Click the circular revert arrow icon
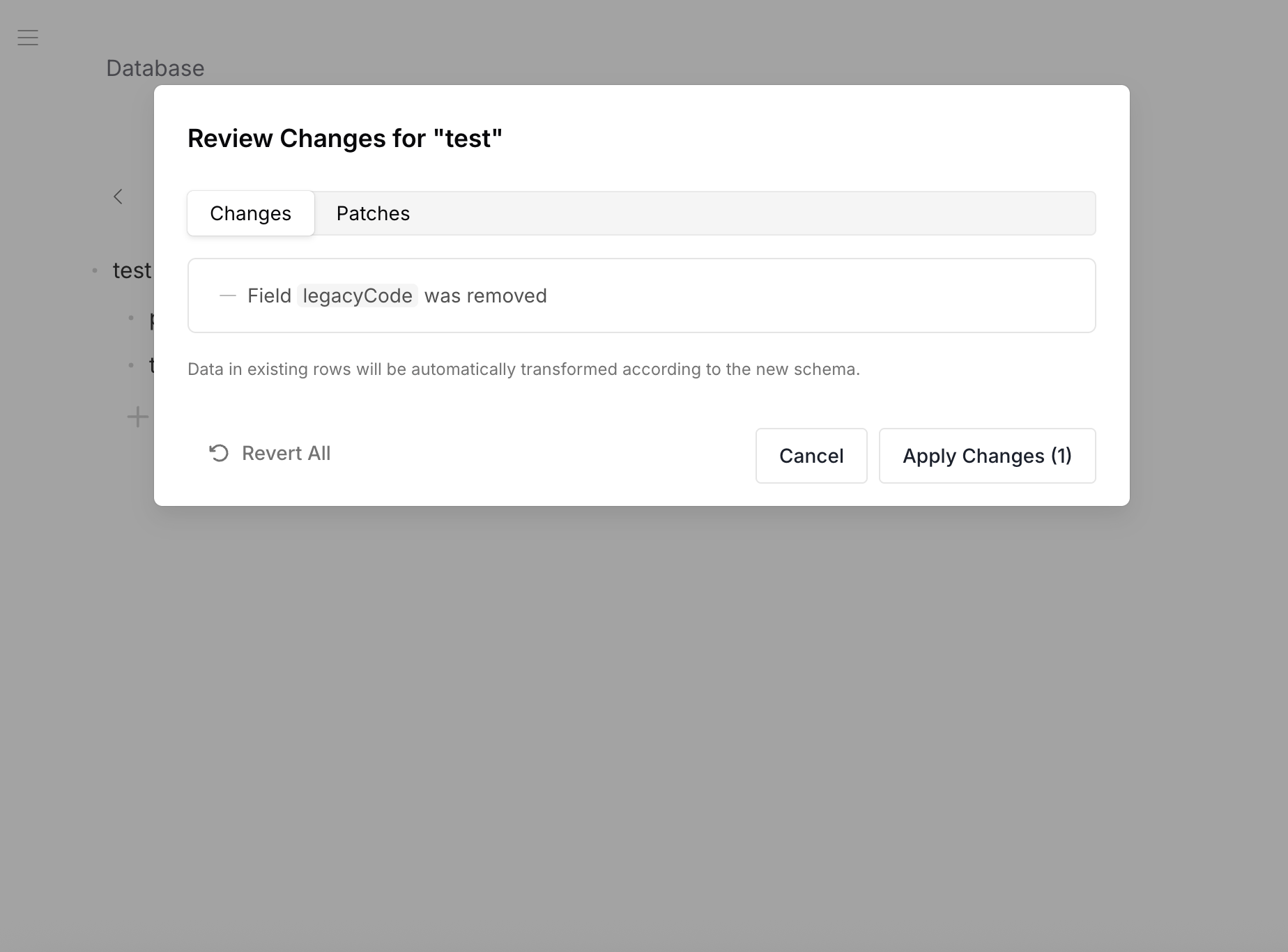Viewport: 1288px width, 952px height. [x=219, y=452]
